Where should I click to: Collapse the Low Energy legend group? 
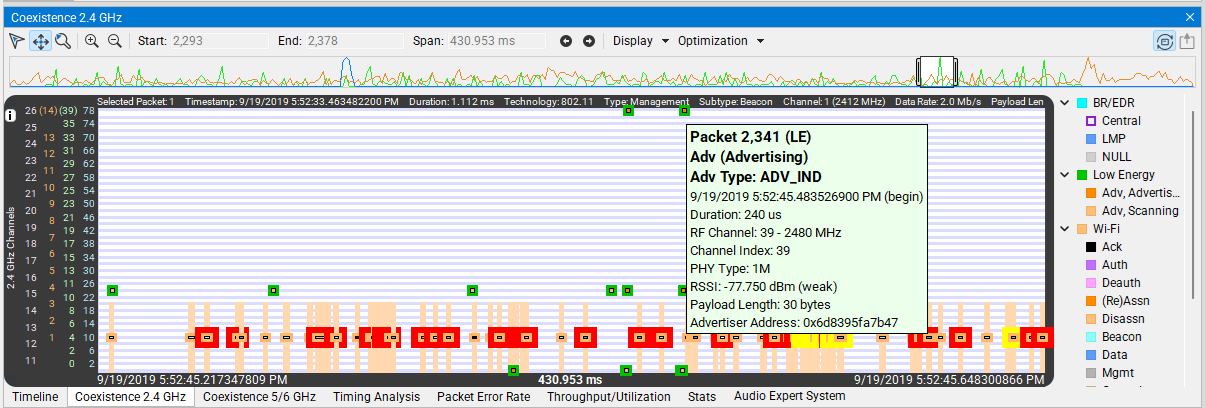tap(1064, 175)
